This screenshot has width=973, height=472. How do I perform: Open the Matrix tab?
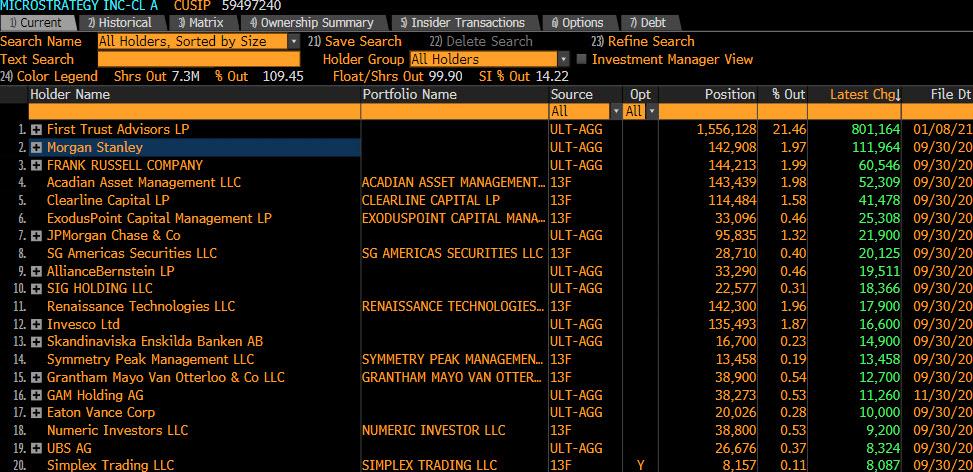point(201,22)
